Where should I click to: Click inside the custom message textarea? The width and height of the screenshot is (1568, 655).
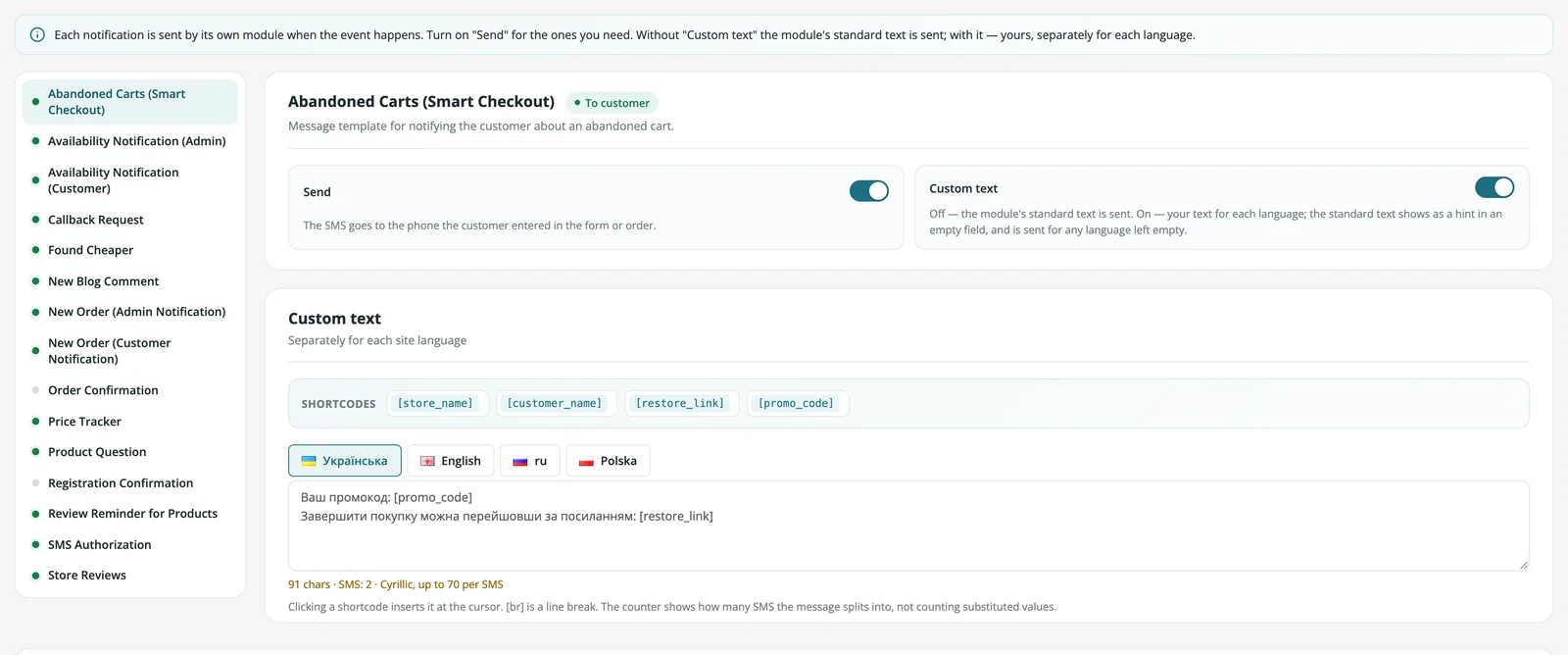(x=908, y=526)
